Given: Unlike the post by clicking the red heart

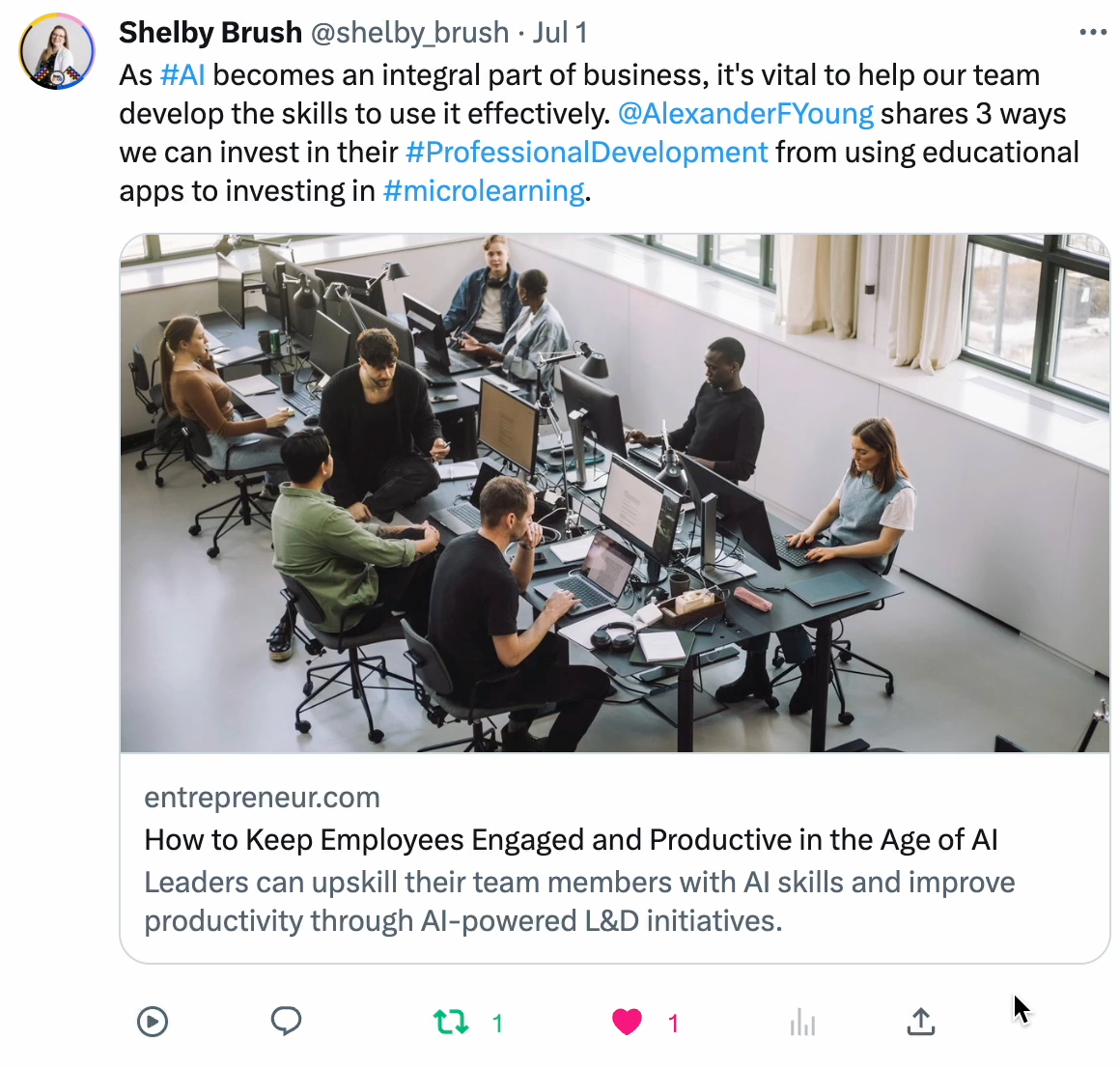Looking at the screenshot, I should pyautogui.click(x=628, y=1022).
